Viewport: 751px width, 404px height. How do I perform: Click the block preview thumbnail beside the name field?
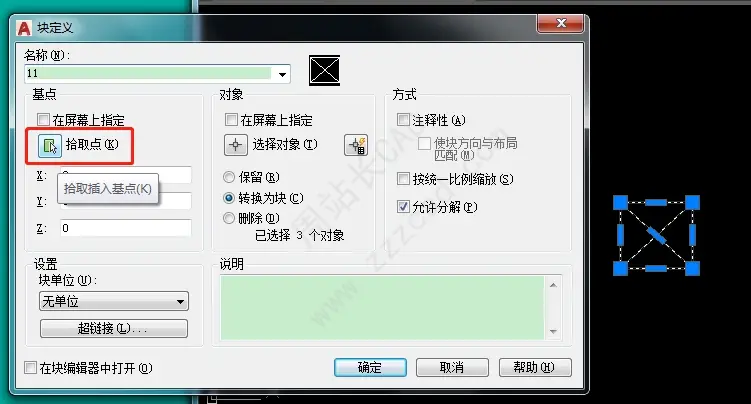(x=324, y=70)
